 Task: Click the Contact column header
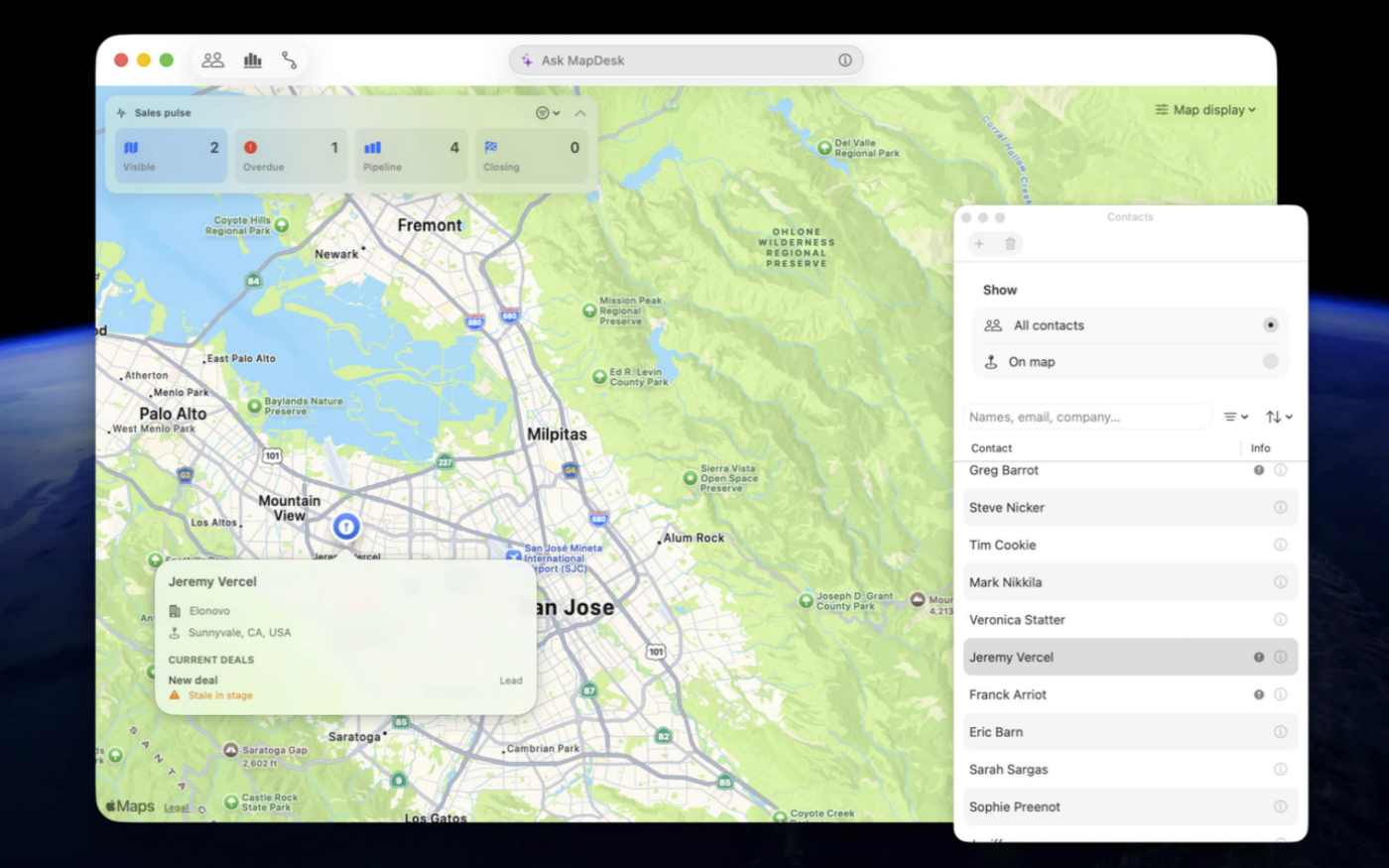(991, 448)
